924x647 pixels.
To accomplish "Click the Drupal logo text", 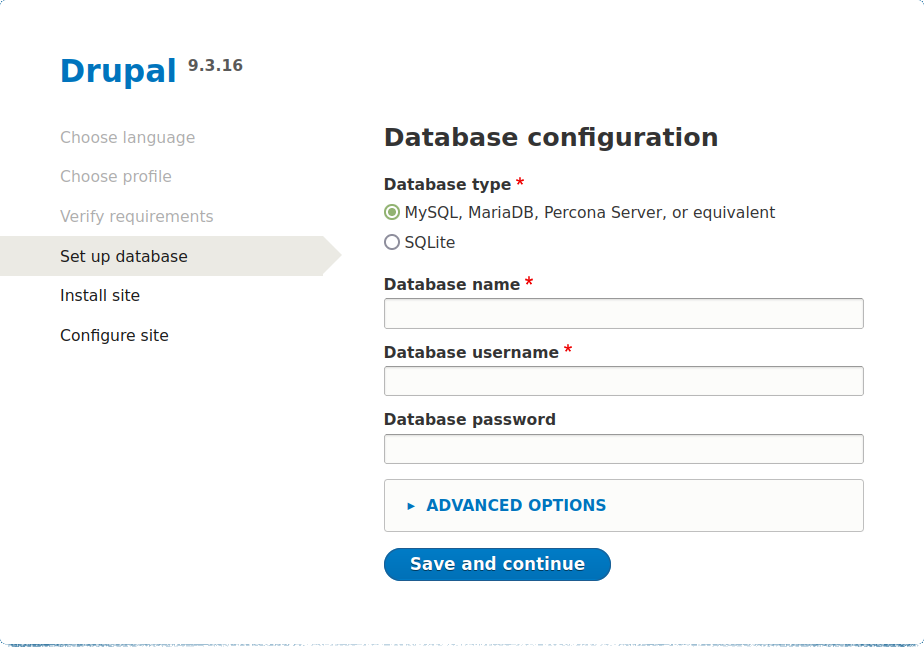I will [x=118, y=71].
